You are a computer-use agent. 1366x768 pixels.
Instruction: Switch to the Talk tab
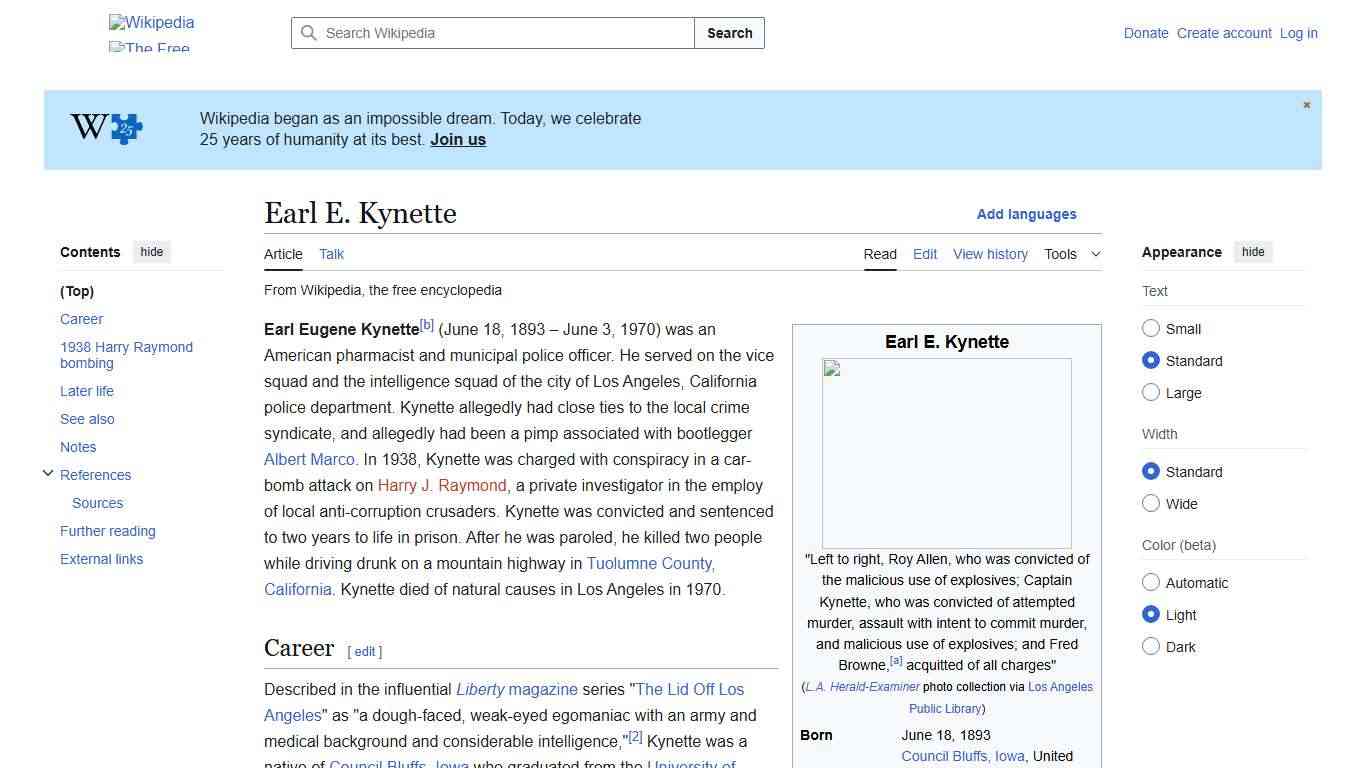(x=331, y=254)
